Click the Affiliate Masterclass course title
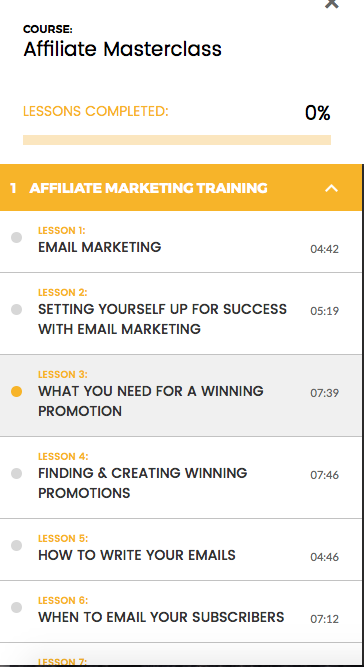Screen dimensions: 364x667 [122, 49]
